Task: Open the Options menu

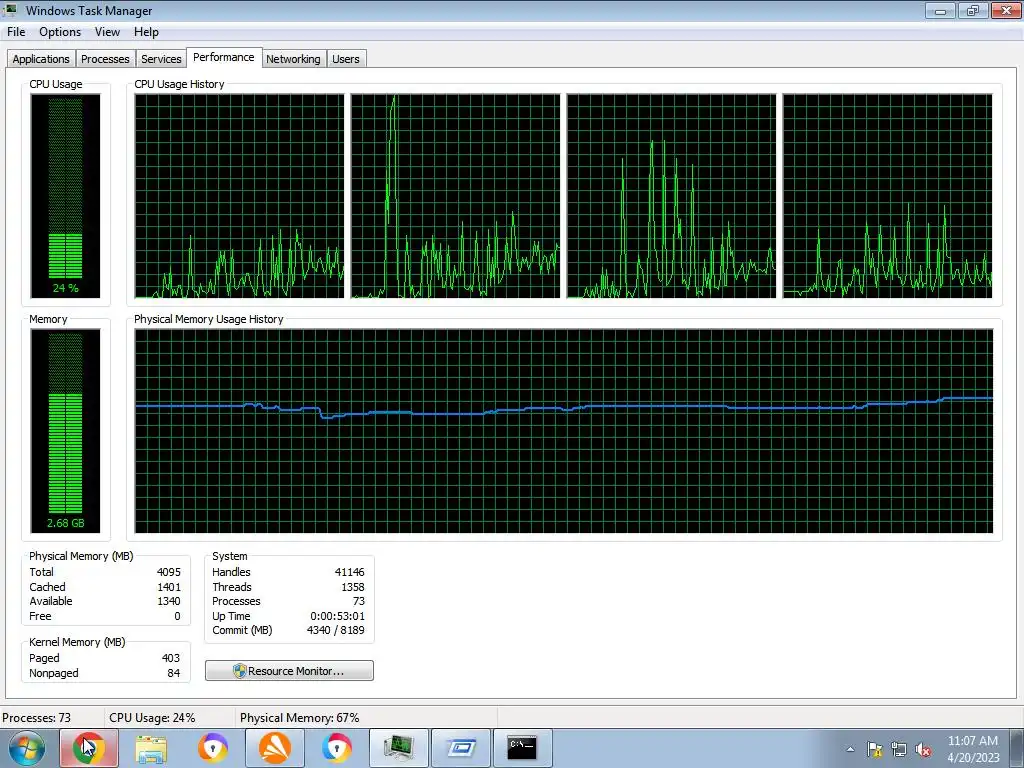Action: [60, 32]
